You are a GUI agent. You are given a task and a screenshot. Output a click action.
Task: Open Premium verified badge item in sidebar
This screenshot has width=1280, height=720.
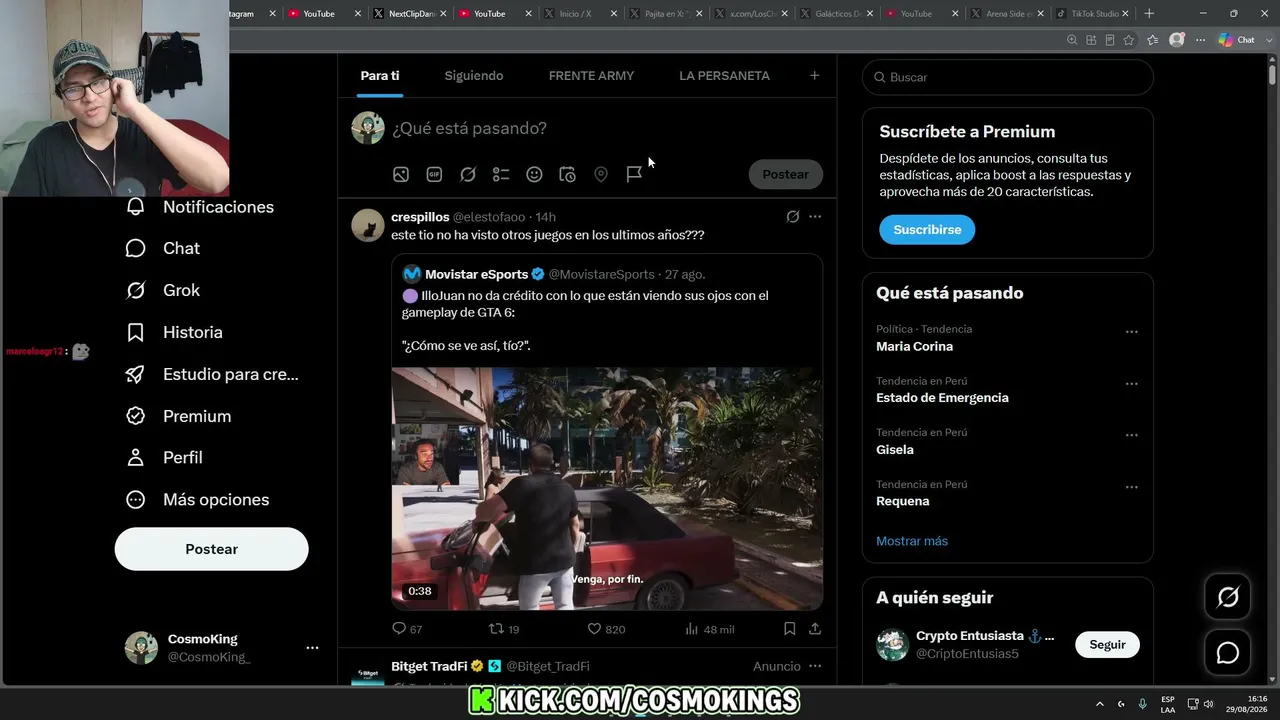pos(178,416)
